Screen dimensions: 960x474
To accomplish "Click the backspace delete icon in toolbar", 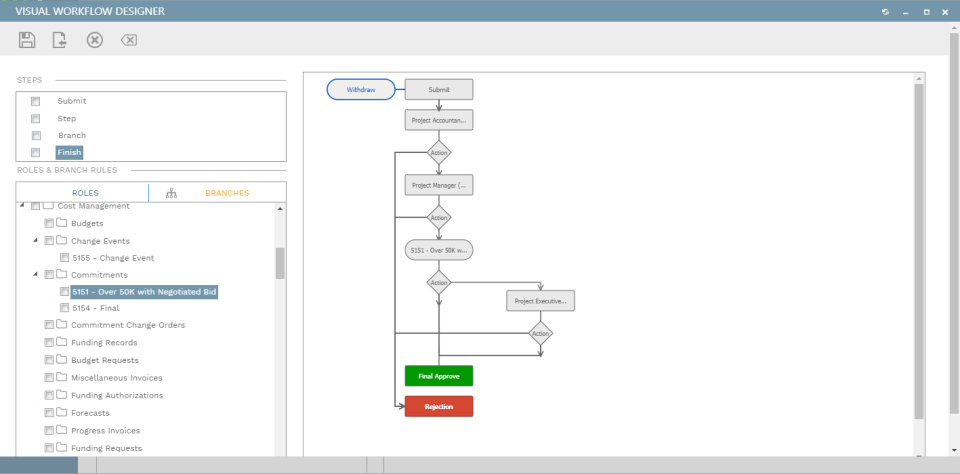I will tap(129, 40).
